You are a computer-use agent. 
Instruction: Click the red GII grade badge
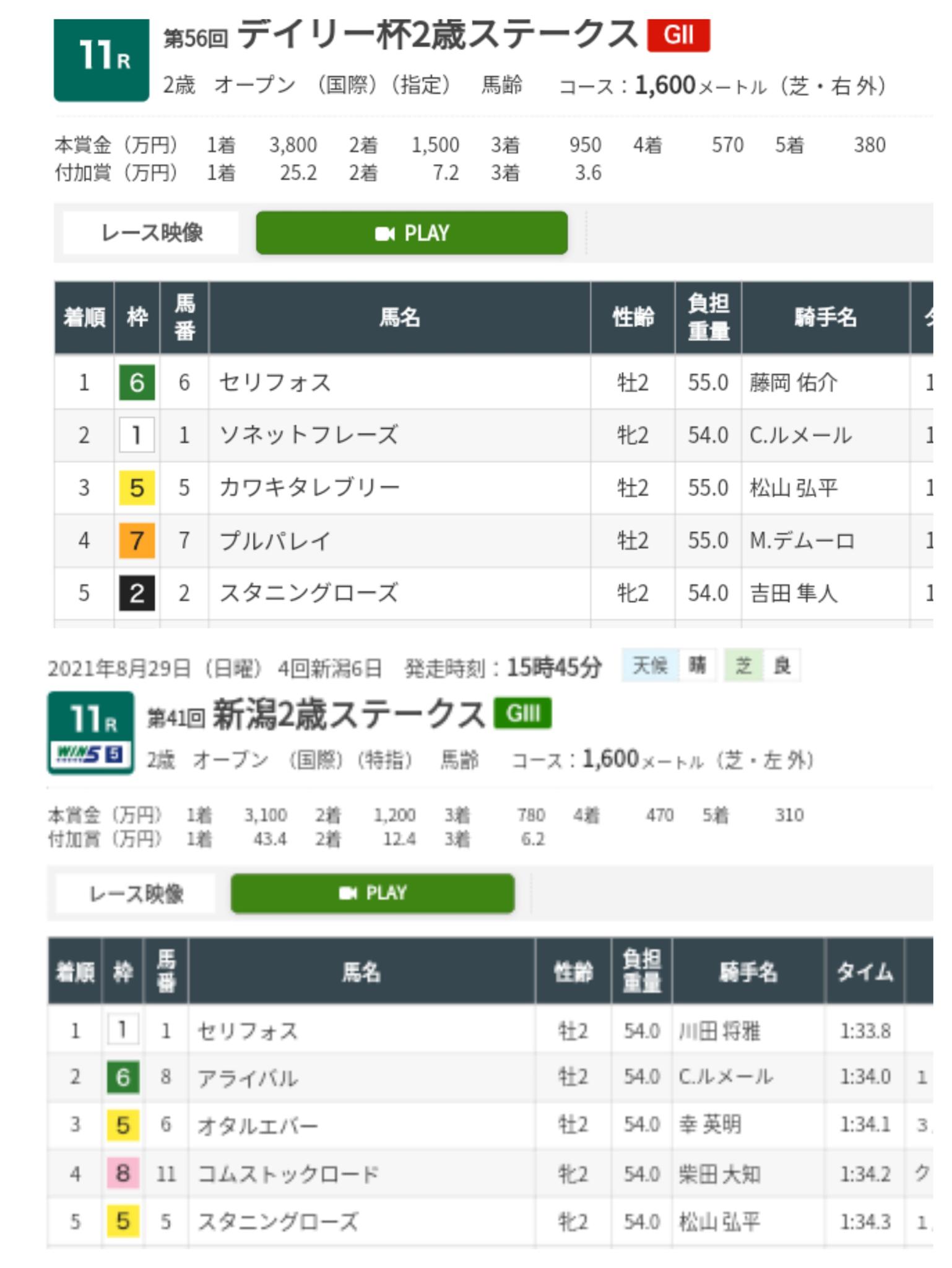point(678,35)
